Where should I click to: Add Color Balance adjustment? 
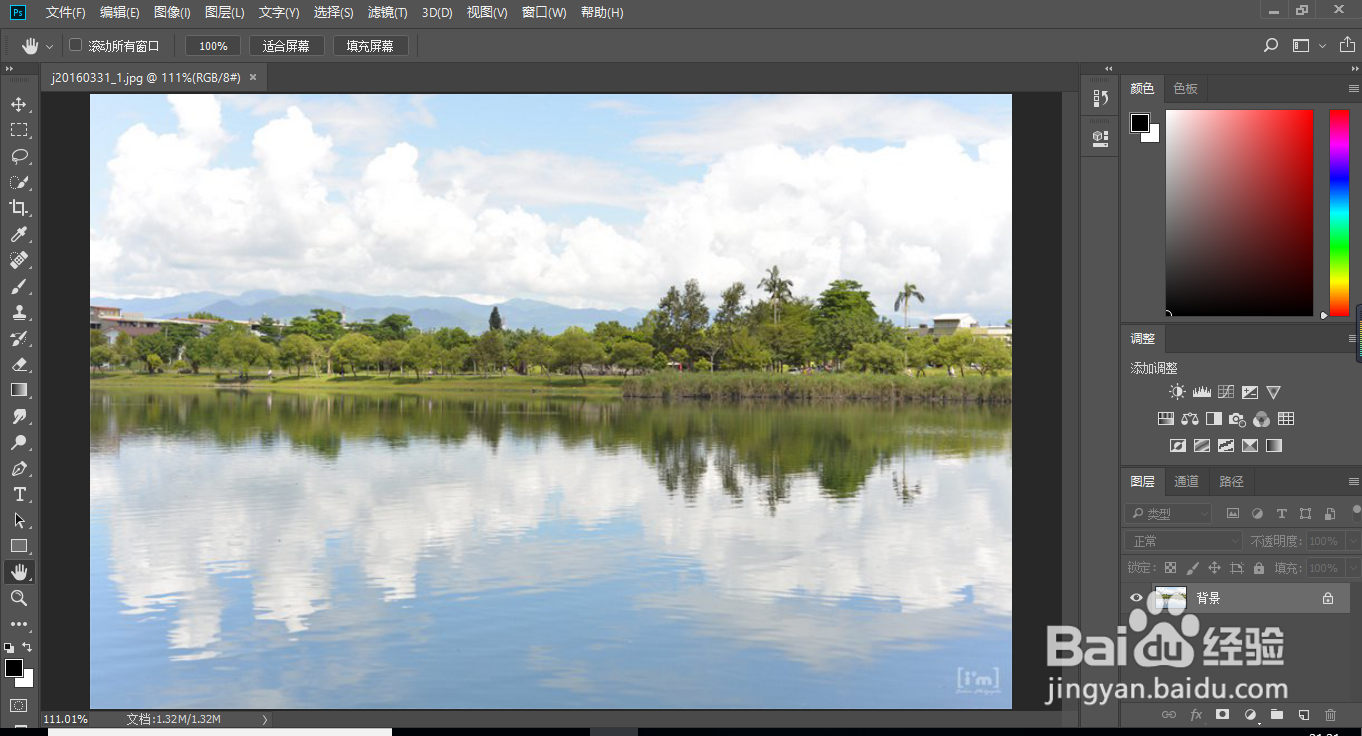point(1189,419)
